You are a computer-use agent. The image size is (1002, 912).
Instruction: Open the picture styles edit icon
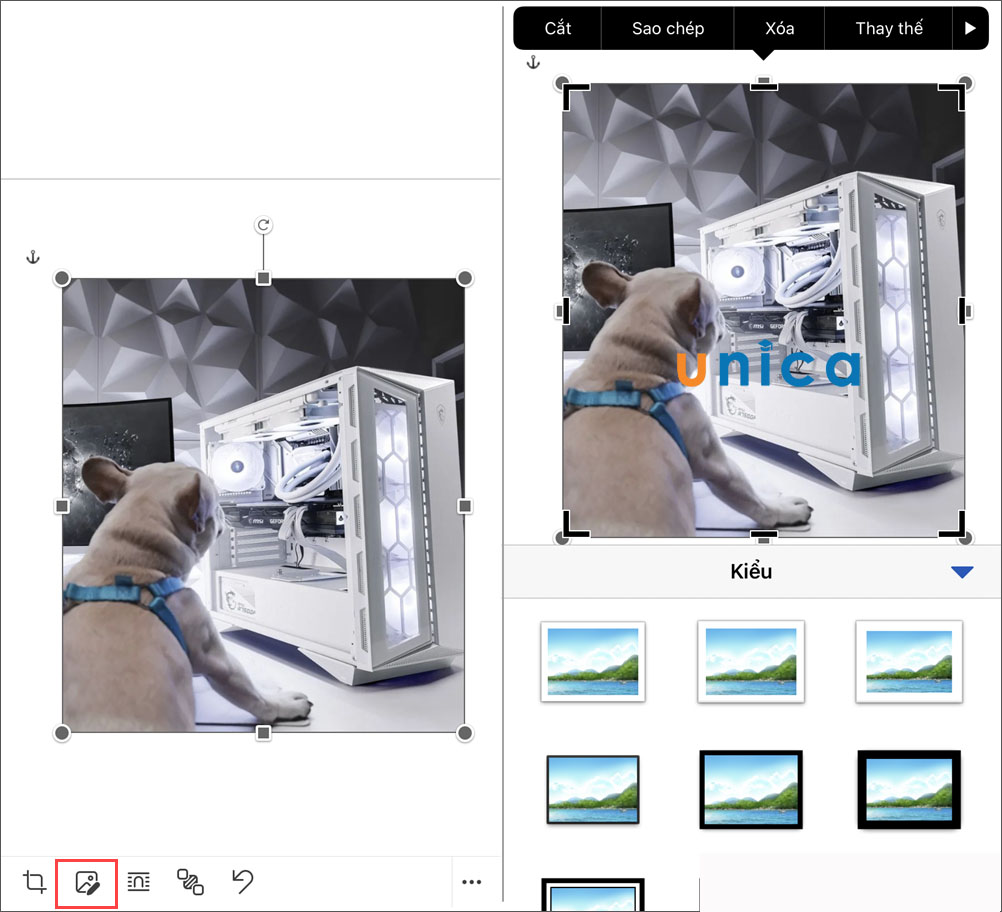[87, 883]
